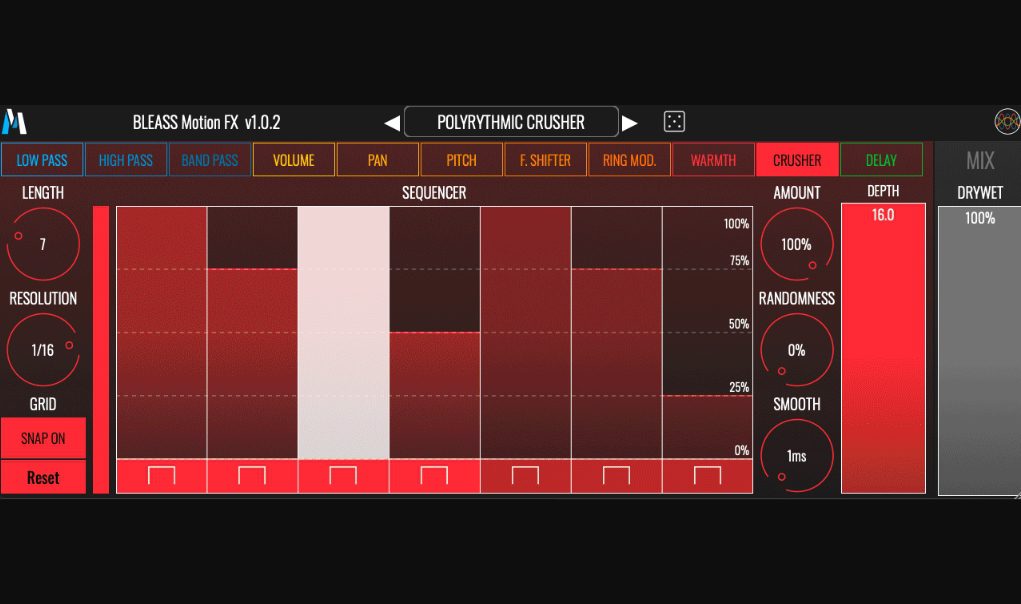Open the POLYRYTHMIC CRUSHER preset name box
The height and width of the screenshot is (604, 1021).
tap(511, 122)
